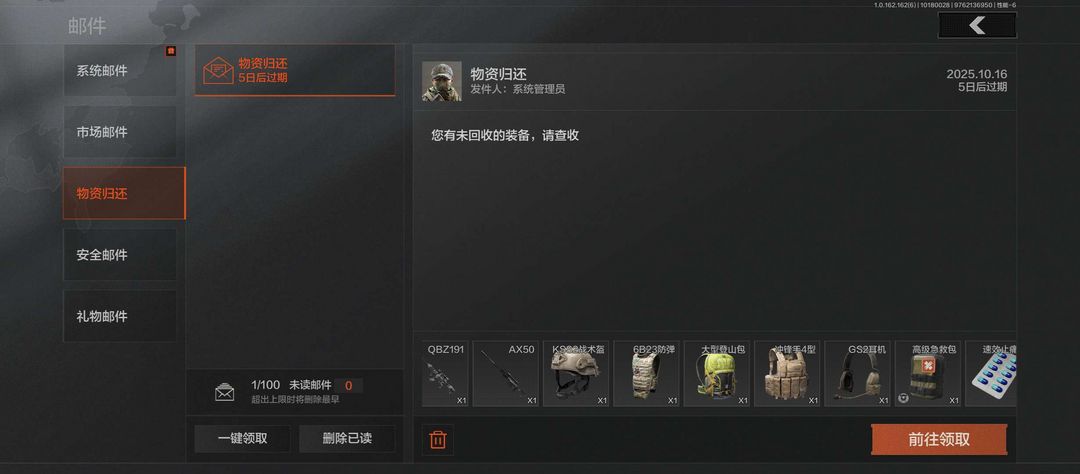Select the 物资归还 tab in sidebar
Viewport: 1080px width, 474px height.
coord(124,194)
